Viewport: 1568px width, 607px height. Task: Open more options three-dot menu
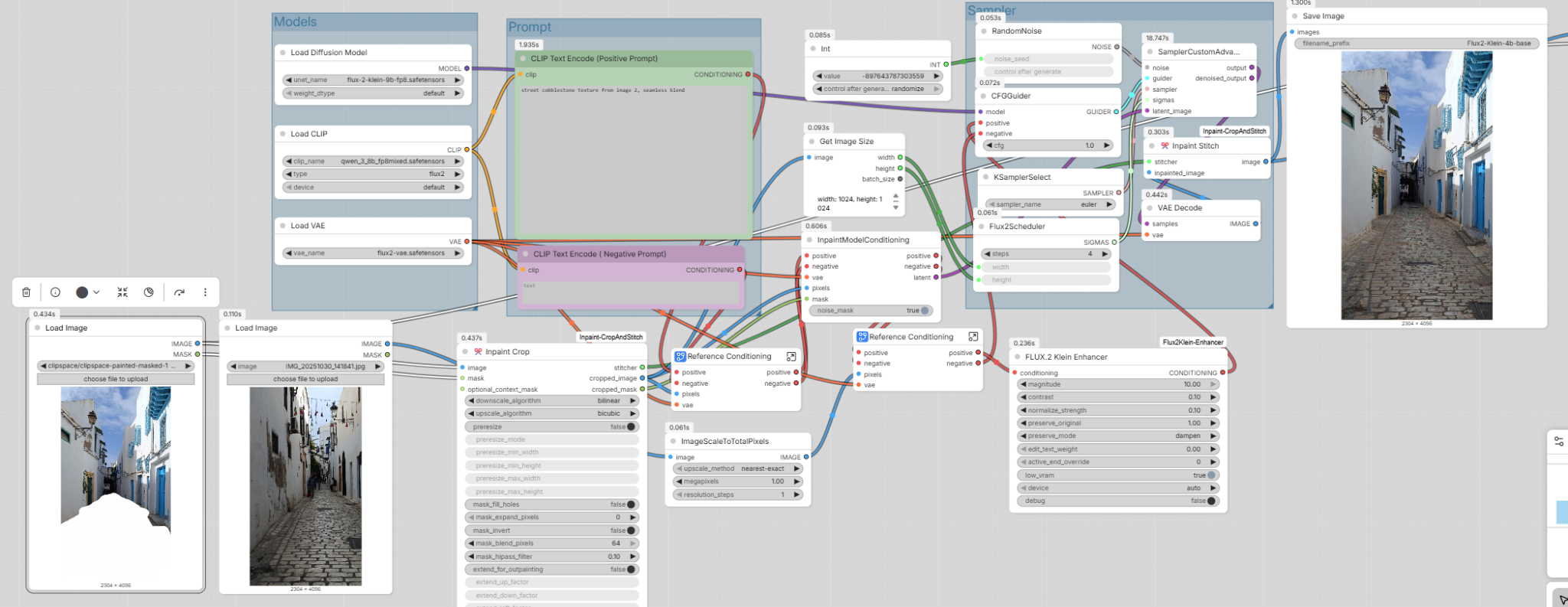(x=205, y=292)
